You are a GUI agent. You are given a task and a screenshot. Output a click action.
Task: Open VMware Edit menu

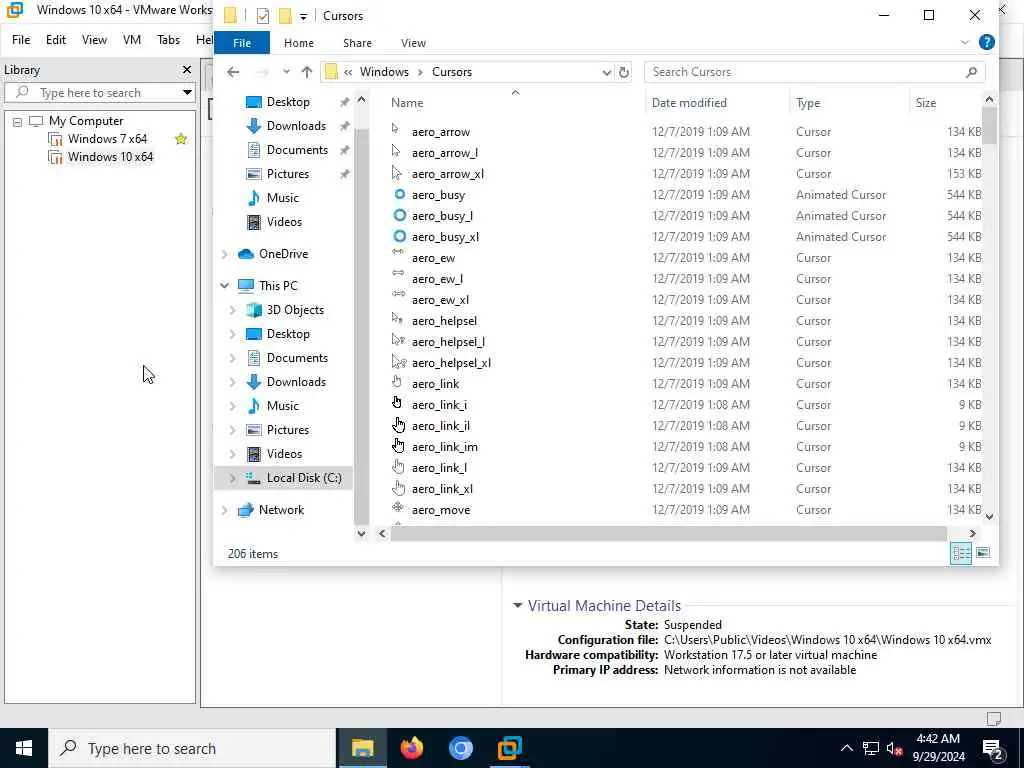tap(56, 40)
